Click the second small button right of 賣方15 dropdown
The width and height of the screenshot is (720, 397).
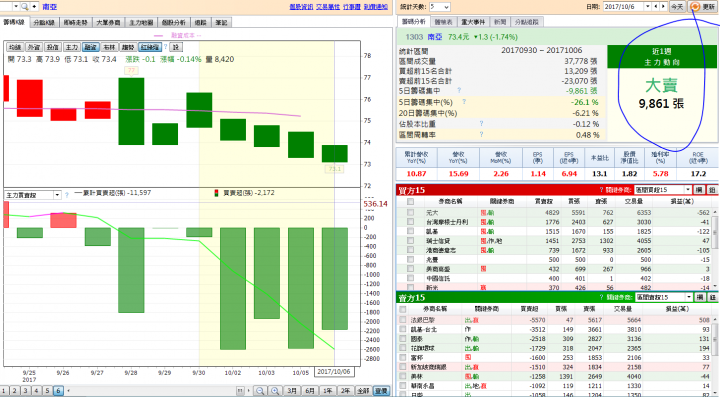click(x=713, y=297)
